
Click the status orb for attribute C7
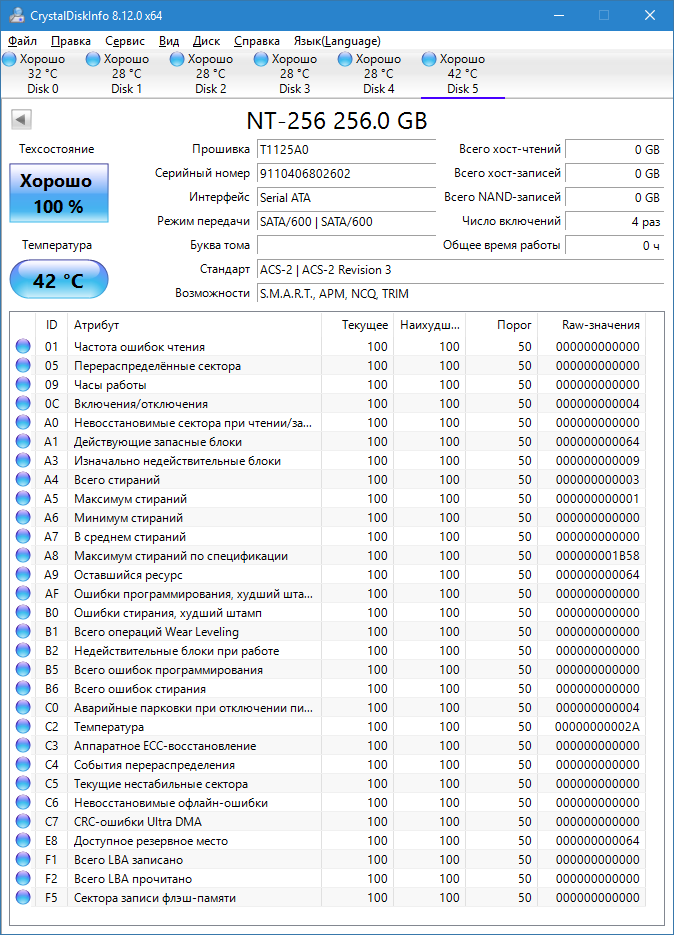coord(23,822)
